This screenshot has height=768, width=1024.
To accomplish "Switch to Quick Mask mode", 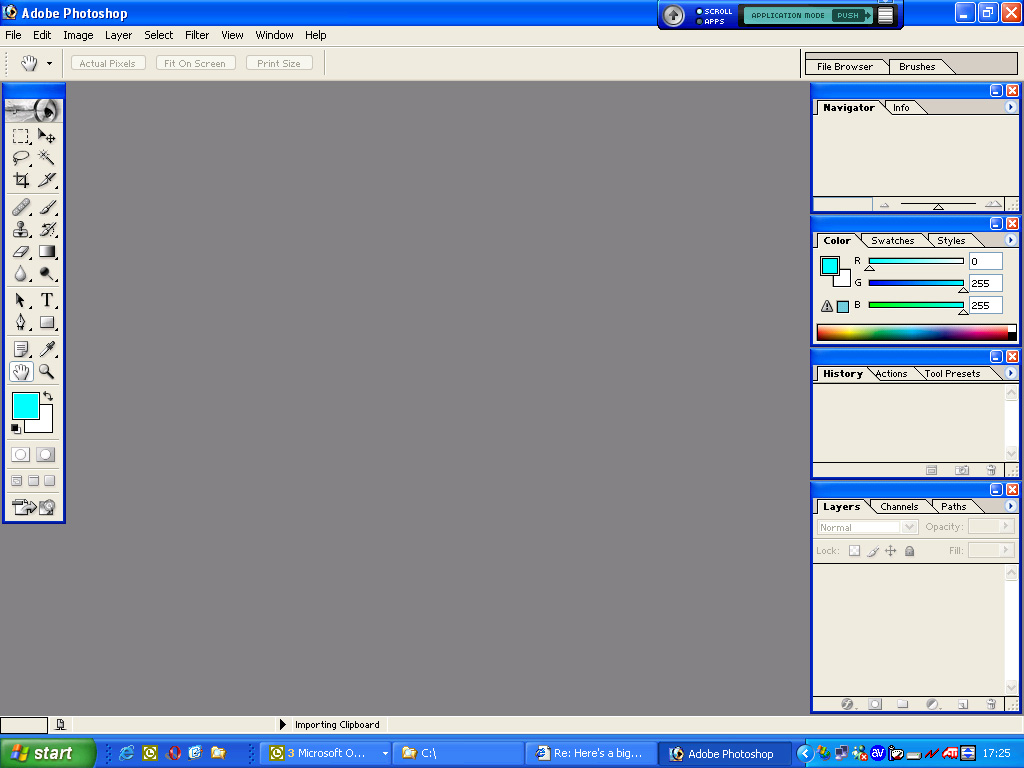I will point(45,454).
